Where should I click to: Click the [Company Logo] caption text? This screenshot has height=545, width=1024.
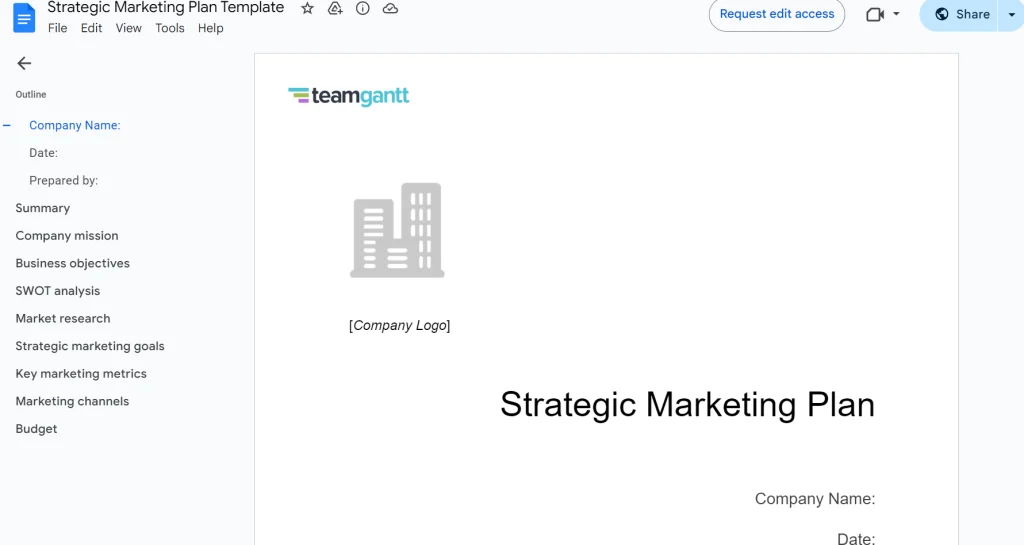[x=400, y=325]
